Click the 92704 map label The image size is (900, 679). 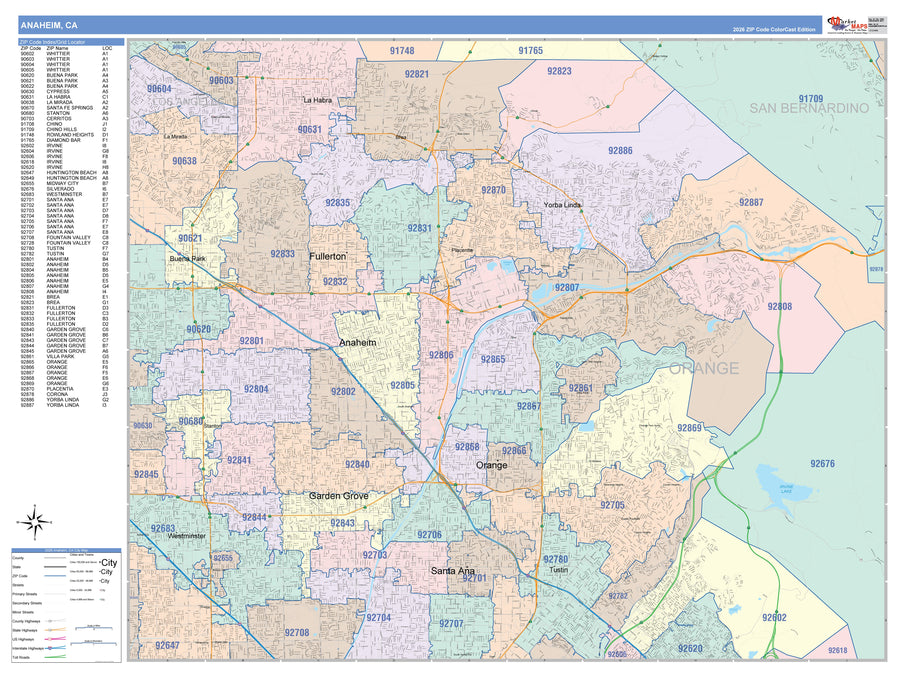[378, 618]
